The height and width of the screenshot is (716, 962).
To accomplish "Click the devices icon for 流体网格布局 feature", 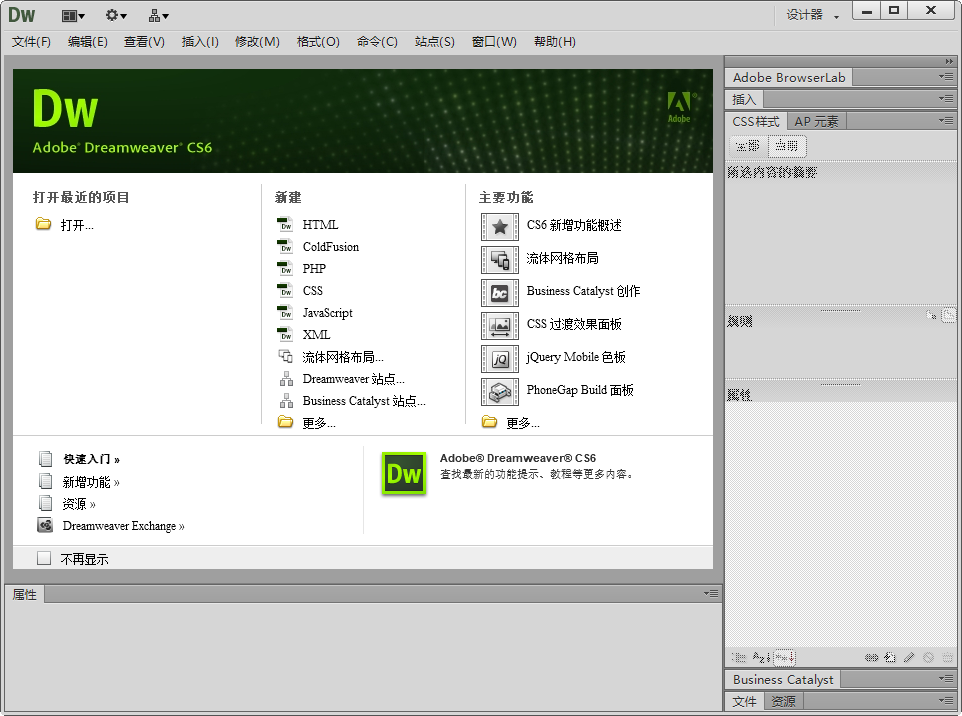I will [499, 260].
